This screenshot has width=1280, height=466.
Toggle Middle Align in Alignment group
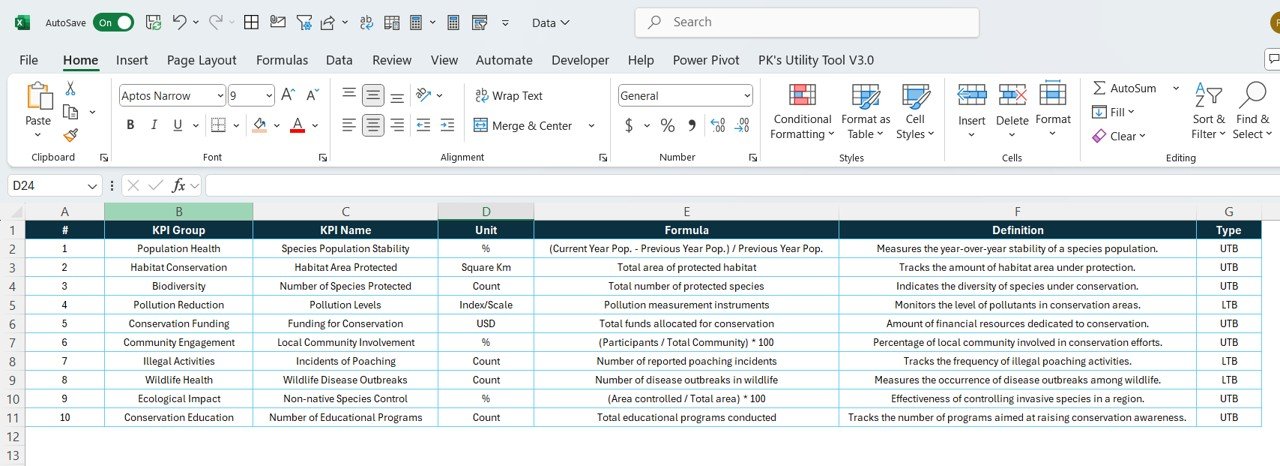tap(373, 95)
